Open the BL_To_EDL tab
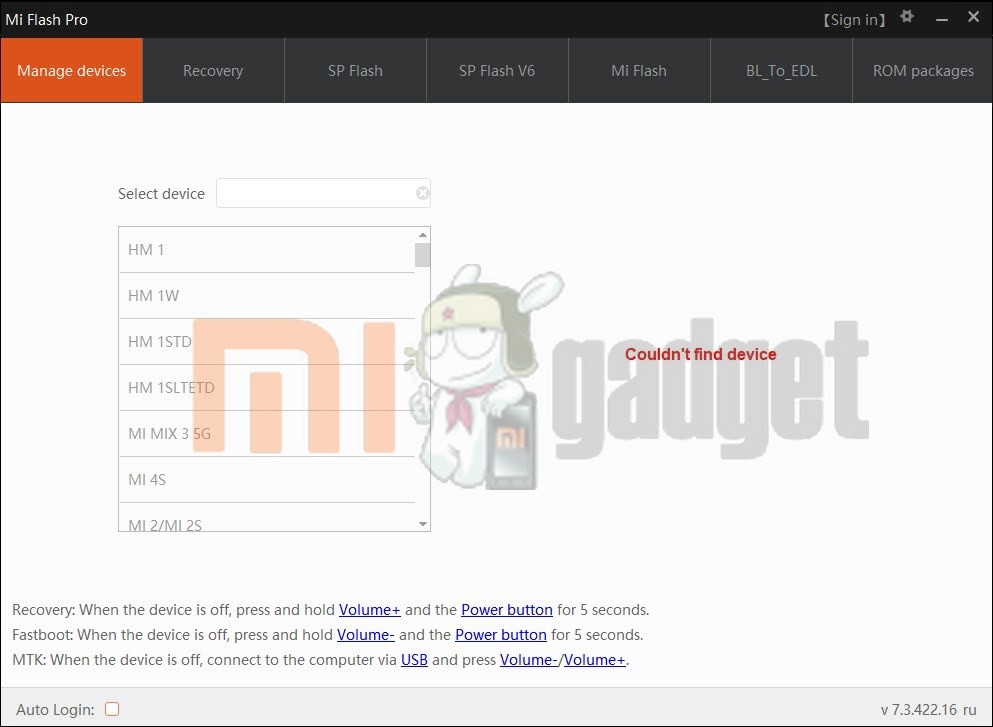 781,70
